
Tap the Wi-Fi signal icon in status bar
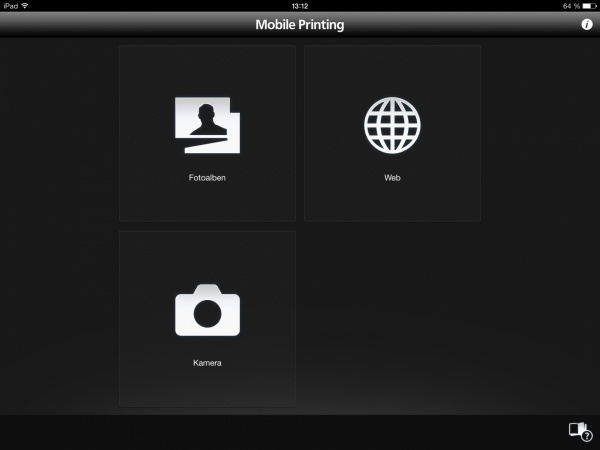[25, 5]
